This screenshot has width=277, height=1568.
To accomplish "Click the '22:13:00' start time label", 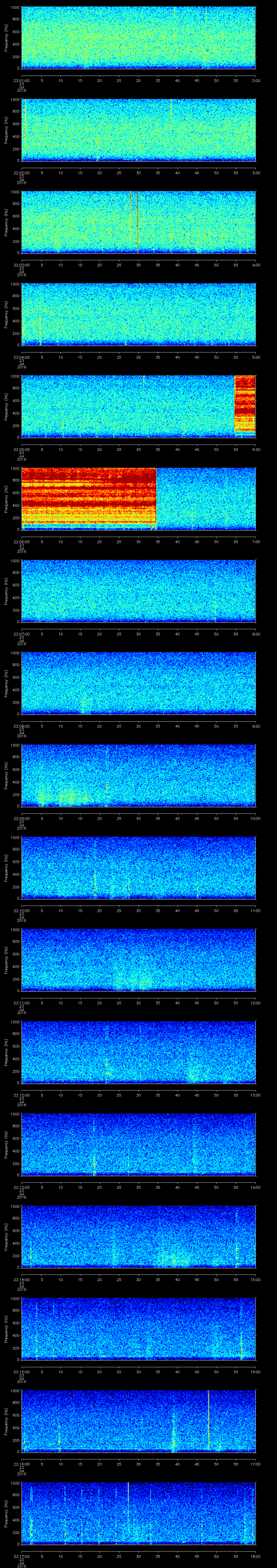I will click(21, 1187).
